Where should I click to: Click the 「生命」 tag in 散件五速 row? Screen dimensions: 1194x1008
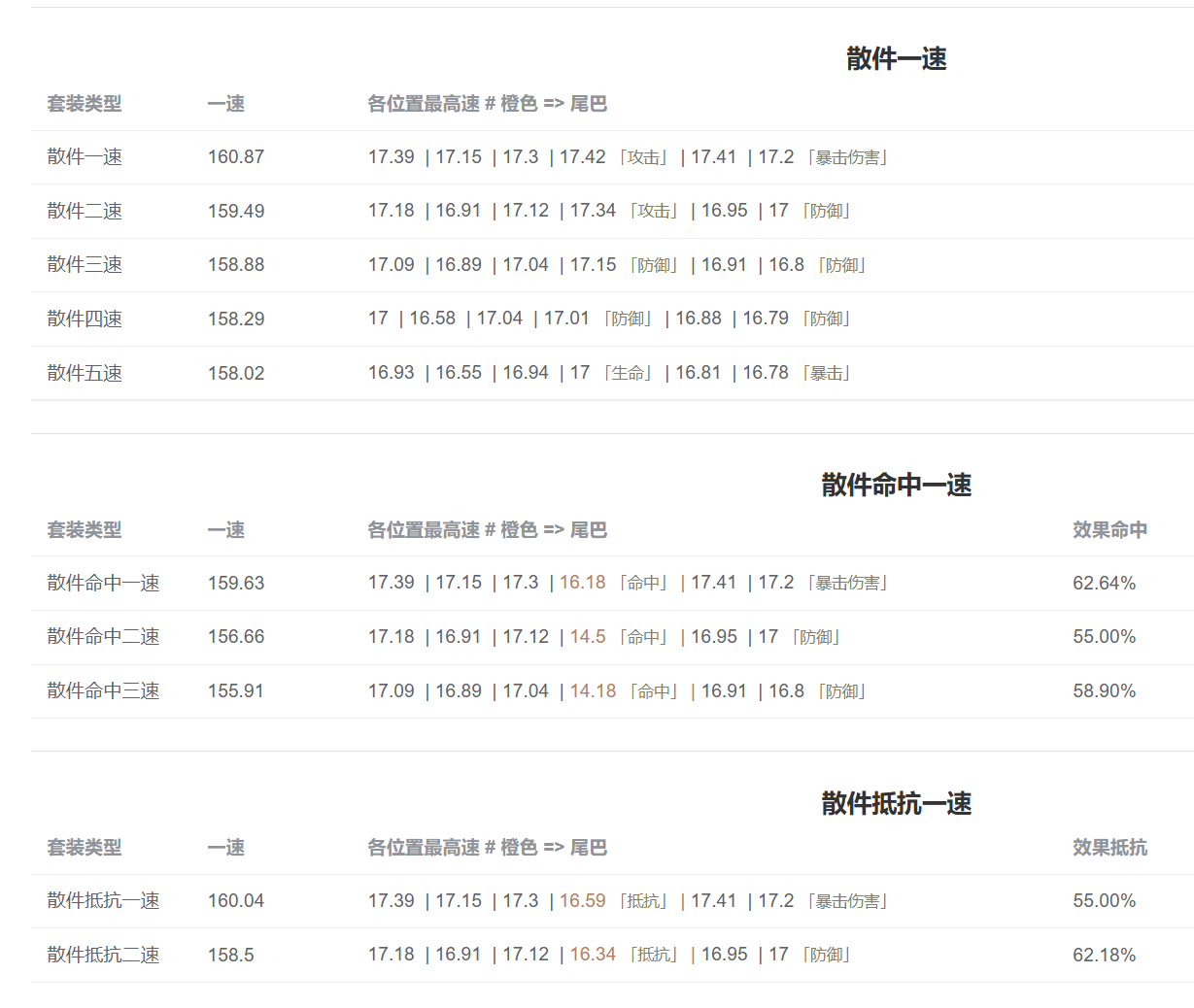tap(628, 373)
